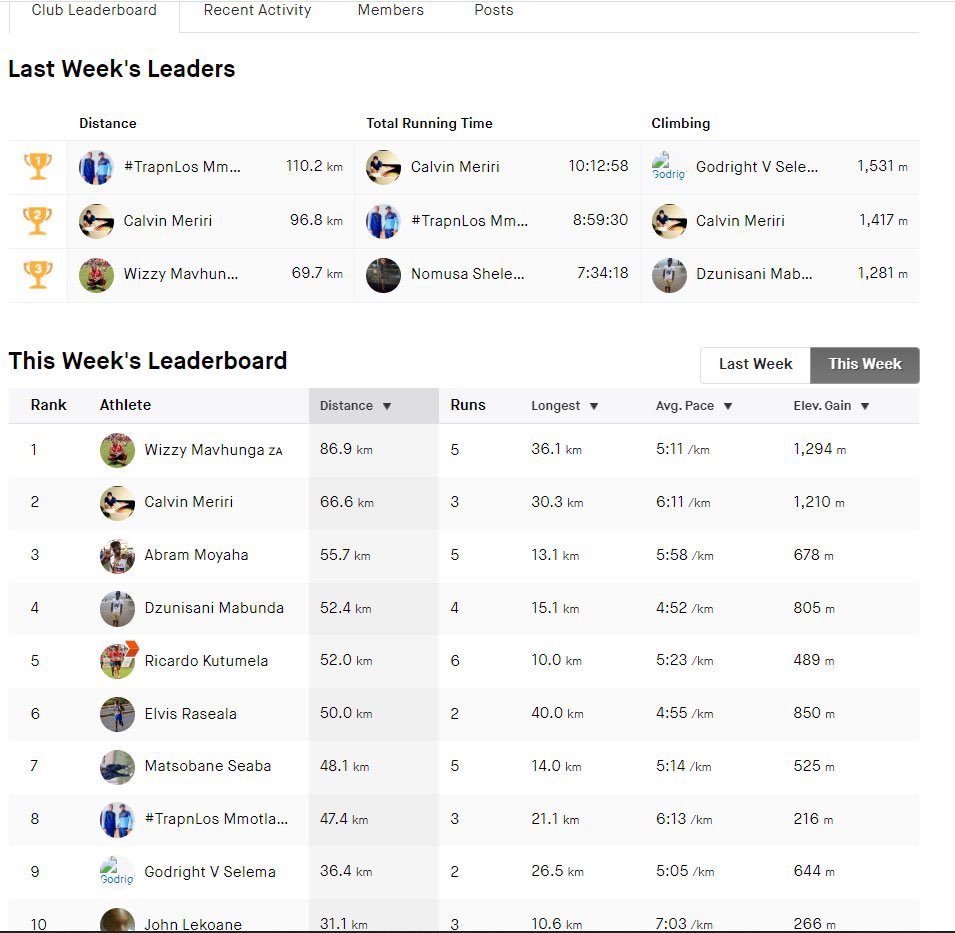Go to the Posts tab
Viewport: 955px width, 933px height.
pyautogui.click(x=493, y=10)
